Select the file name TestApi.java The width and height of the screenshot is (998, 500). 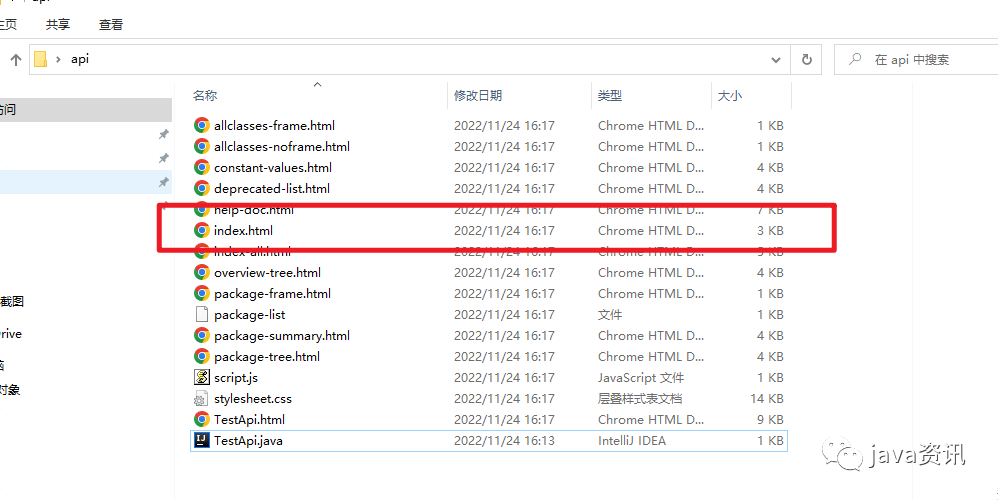(x=248, y=440)
